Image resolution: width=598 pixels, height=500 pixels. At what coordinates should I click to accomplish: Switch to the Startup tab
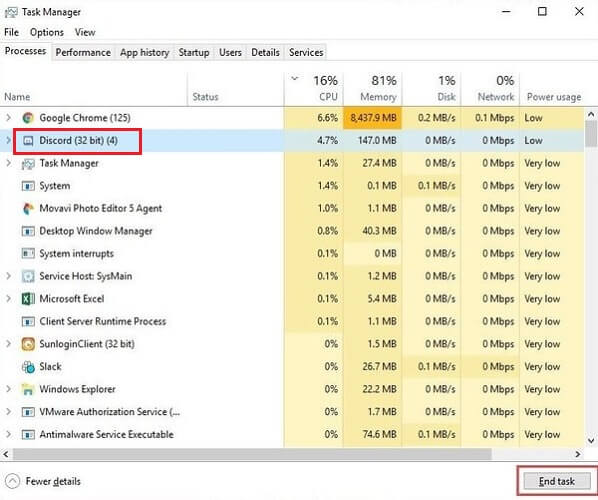click(x=194, y=52)
